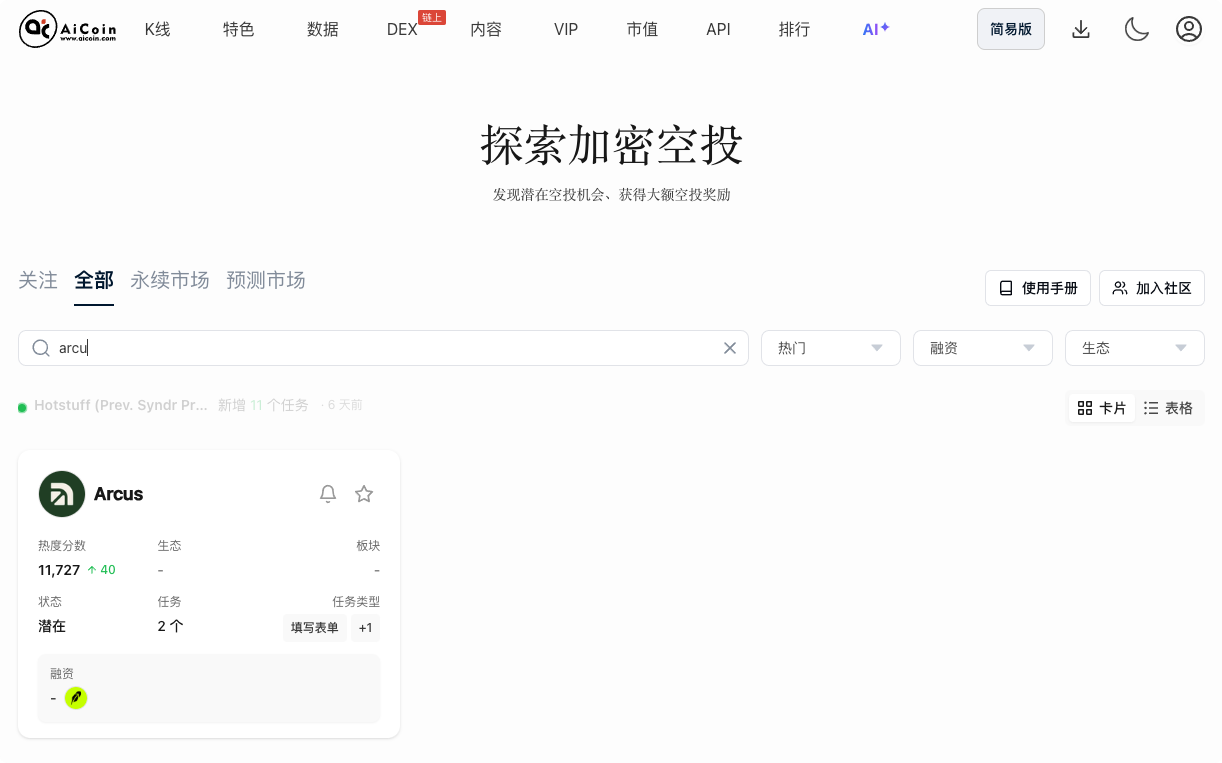Star the Arcus project as favorite
The height and width of the screenshot is (763, 1222).
click(364, 494)
